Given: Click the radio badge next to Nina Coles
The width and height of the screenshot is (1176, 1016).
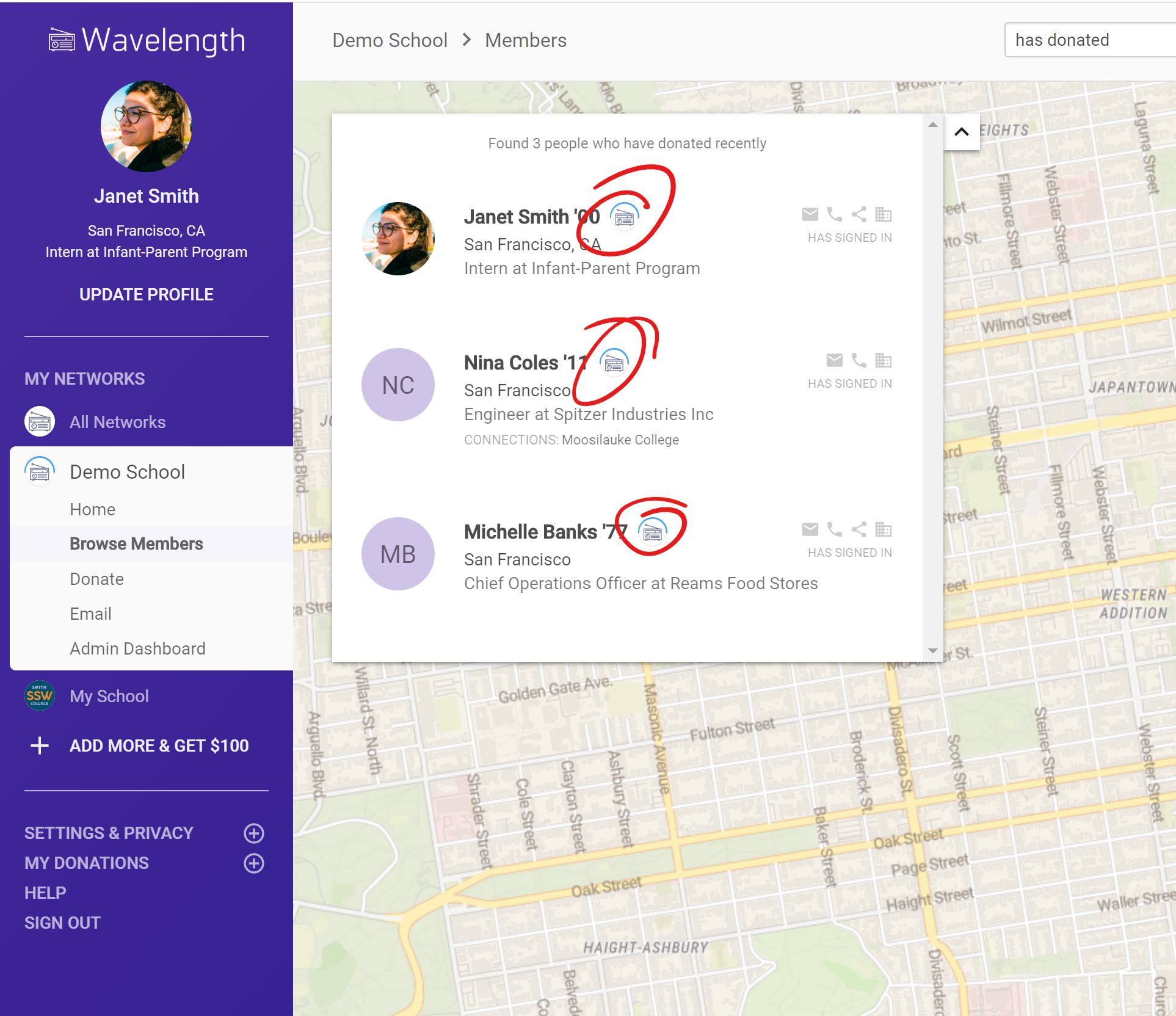Looking at the screenshot, I should [x=614, y=364].
